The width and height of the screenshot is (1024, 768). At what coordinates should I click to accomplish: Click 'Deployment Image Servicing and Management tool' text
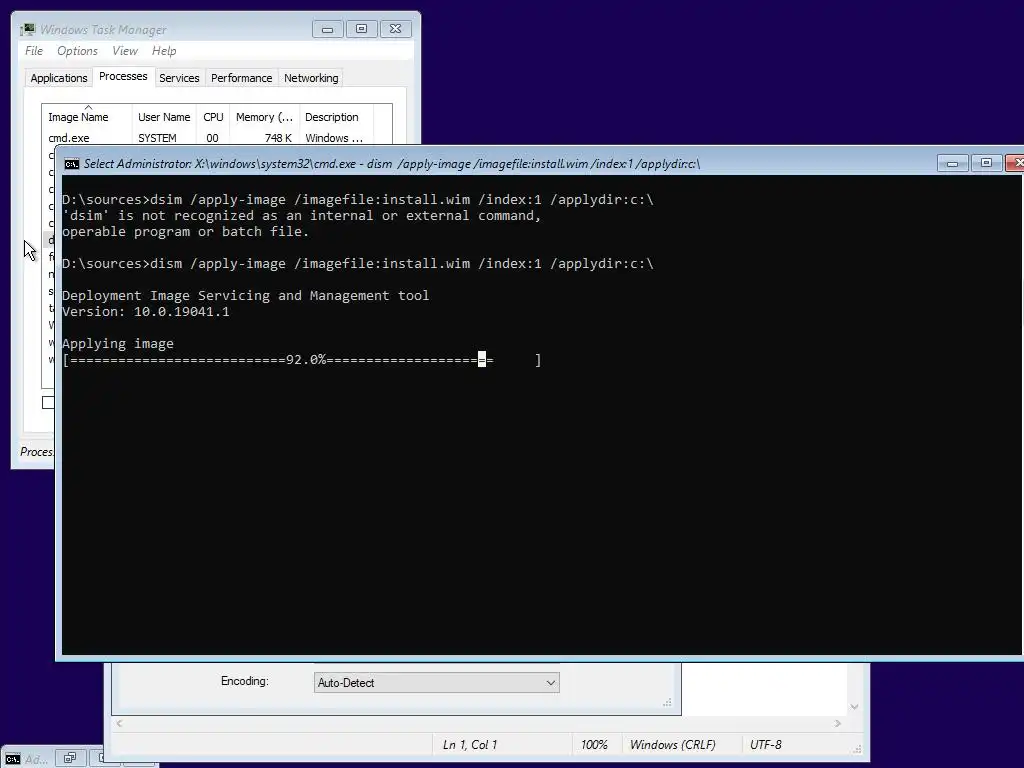tap(246, 295)
